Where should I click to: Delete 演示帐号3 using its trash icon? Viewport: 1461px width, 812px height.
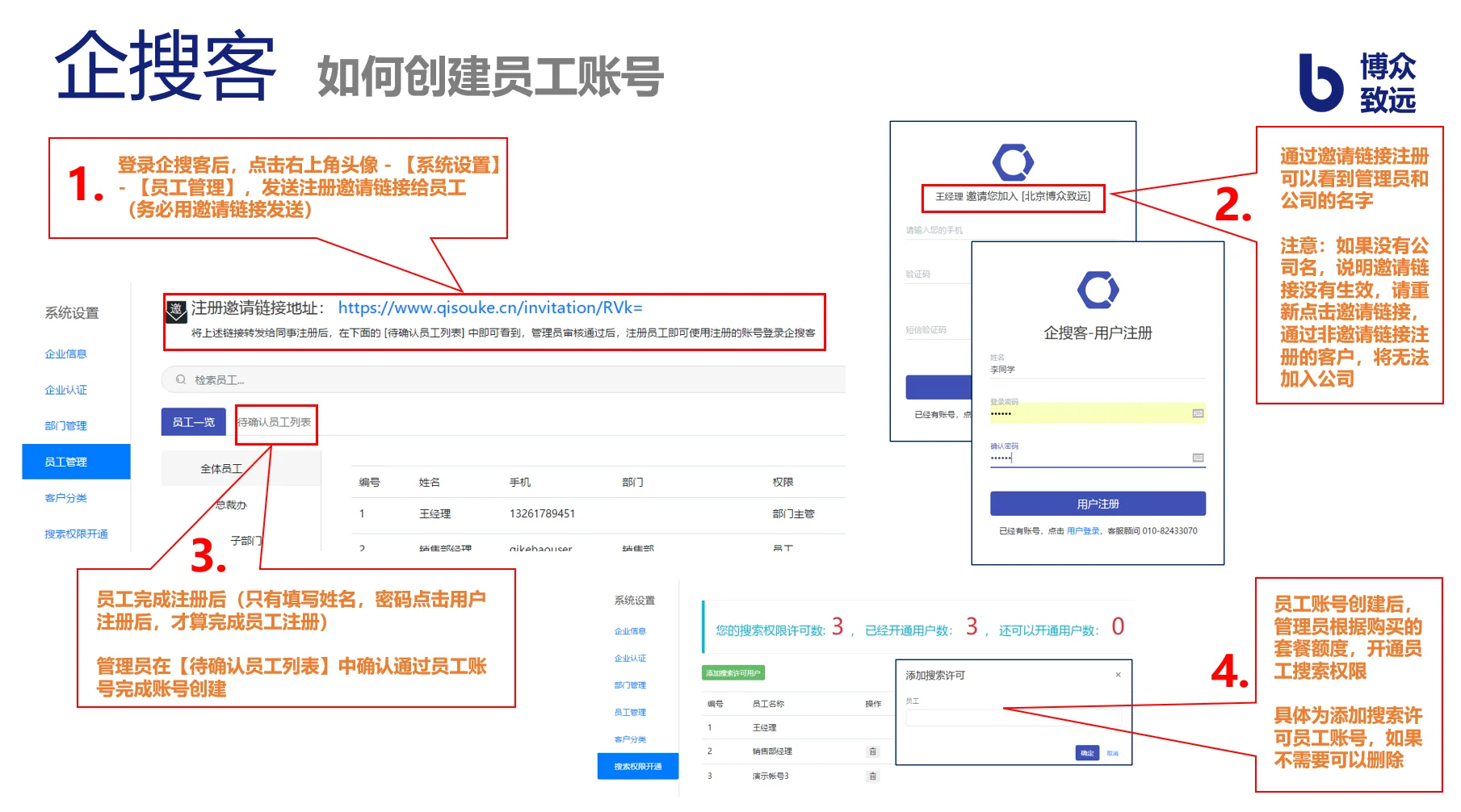pos(872,776)
